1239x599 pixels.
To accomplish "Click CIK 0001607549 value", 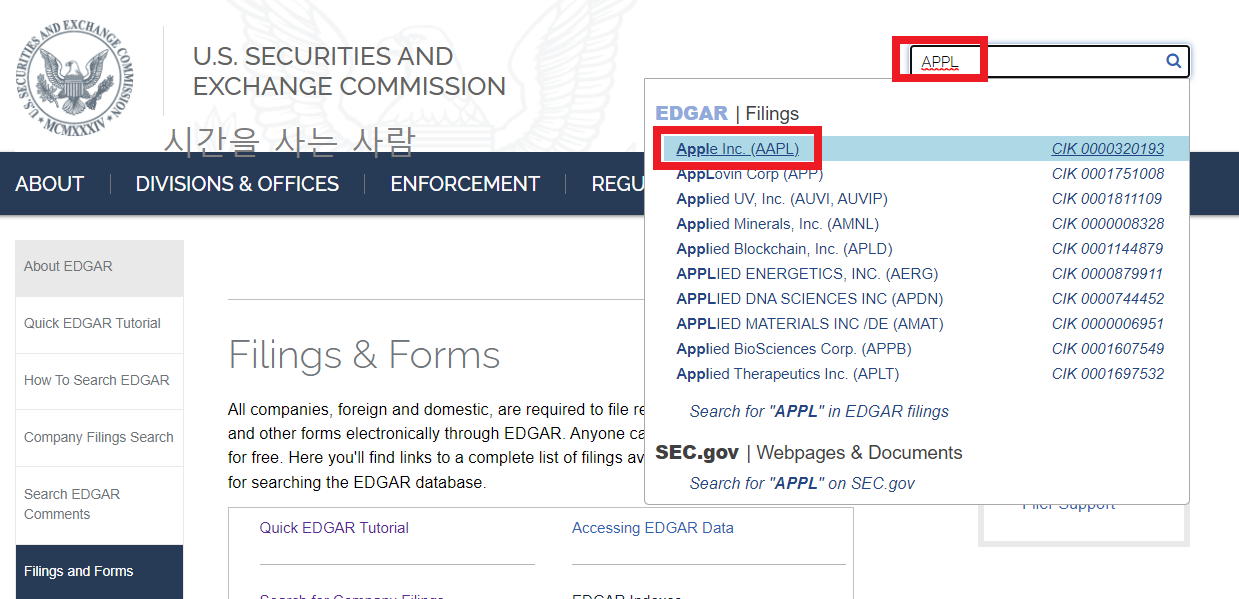I will (1108, 349).
